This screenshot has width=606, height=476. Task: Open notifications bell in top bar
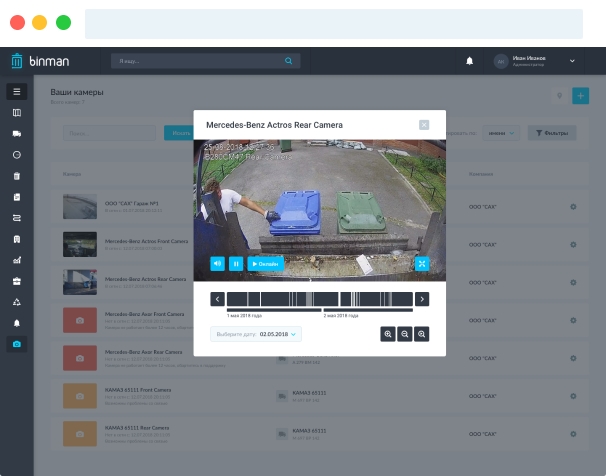tap(470, 61)
